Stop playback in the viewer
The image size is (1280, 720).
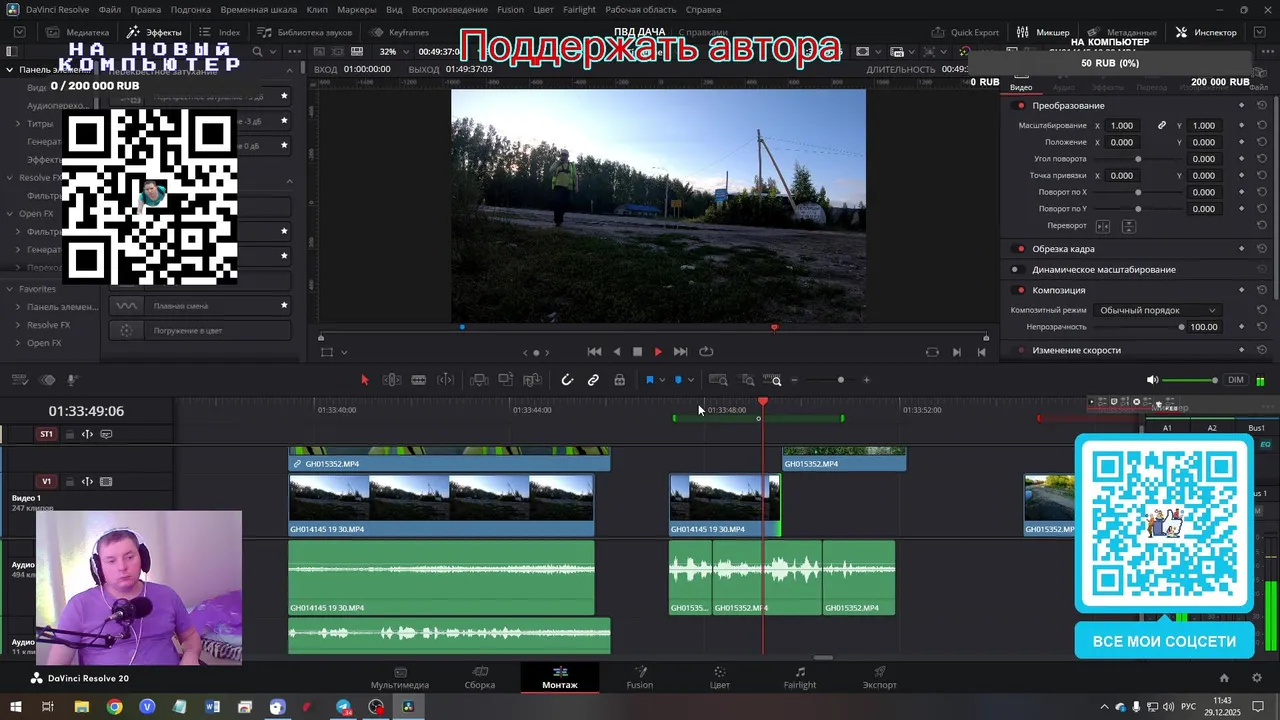click(637, 352)
